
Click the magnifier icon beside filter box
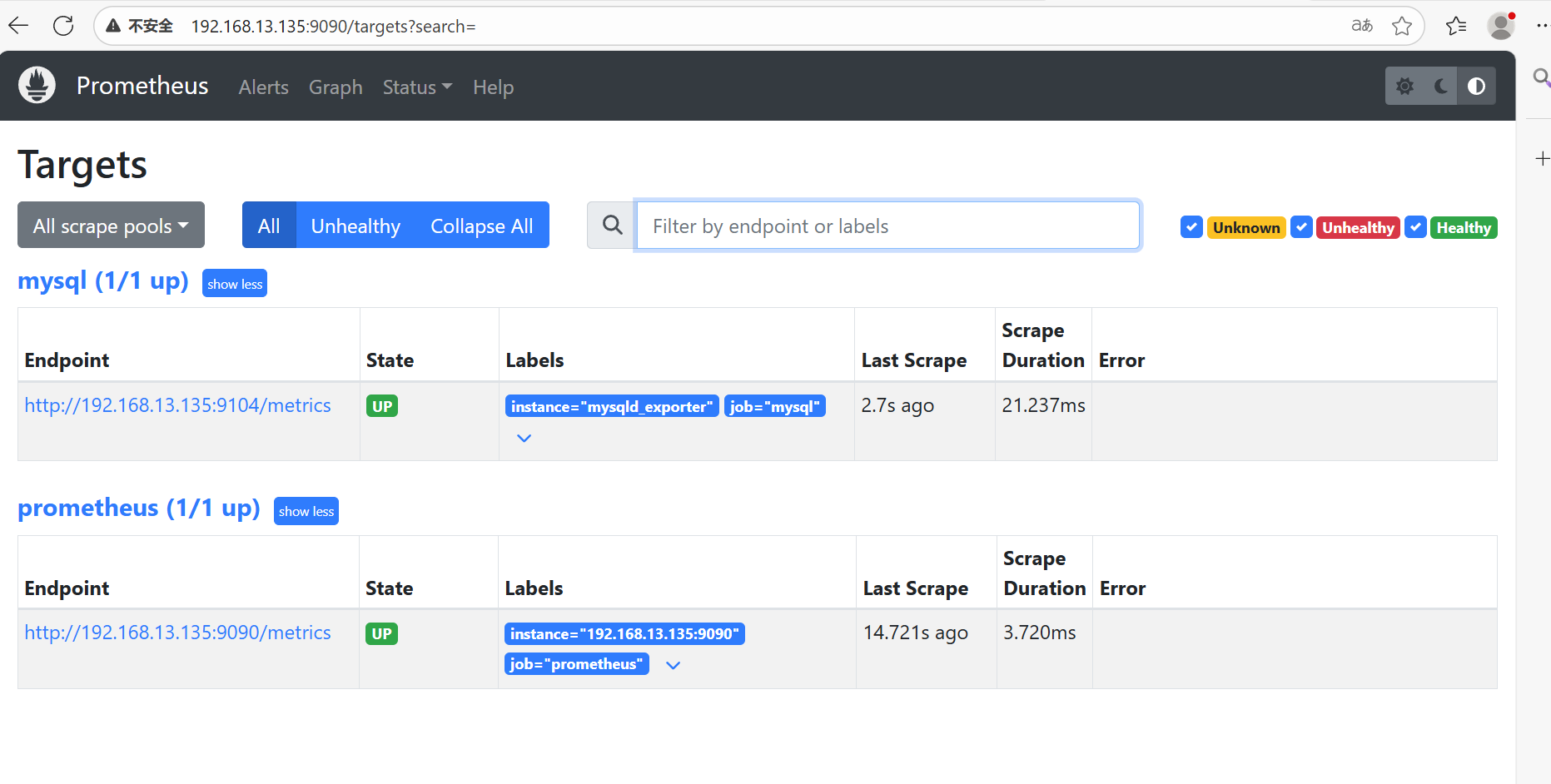[612, 225]
